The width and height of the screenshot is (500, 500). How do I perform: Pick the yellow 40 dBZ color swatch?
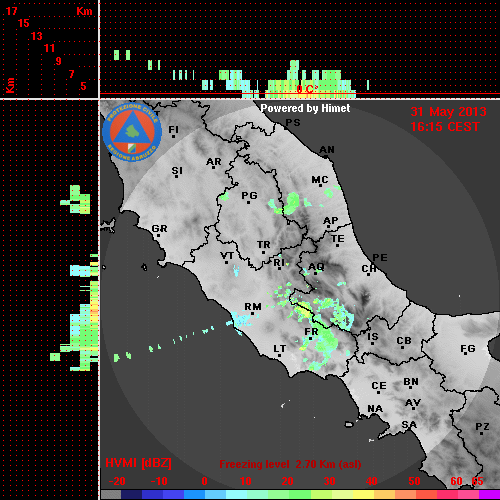pyautogui.click(x=363, y=495)
